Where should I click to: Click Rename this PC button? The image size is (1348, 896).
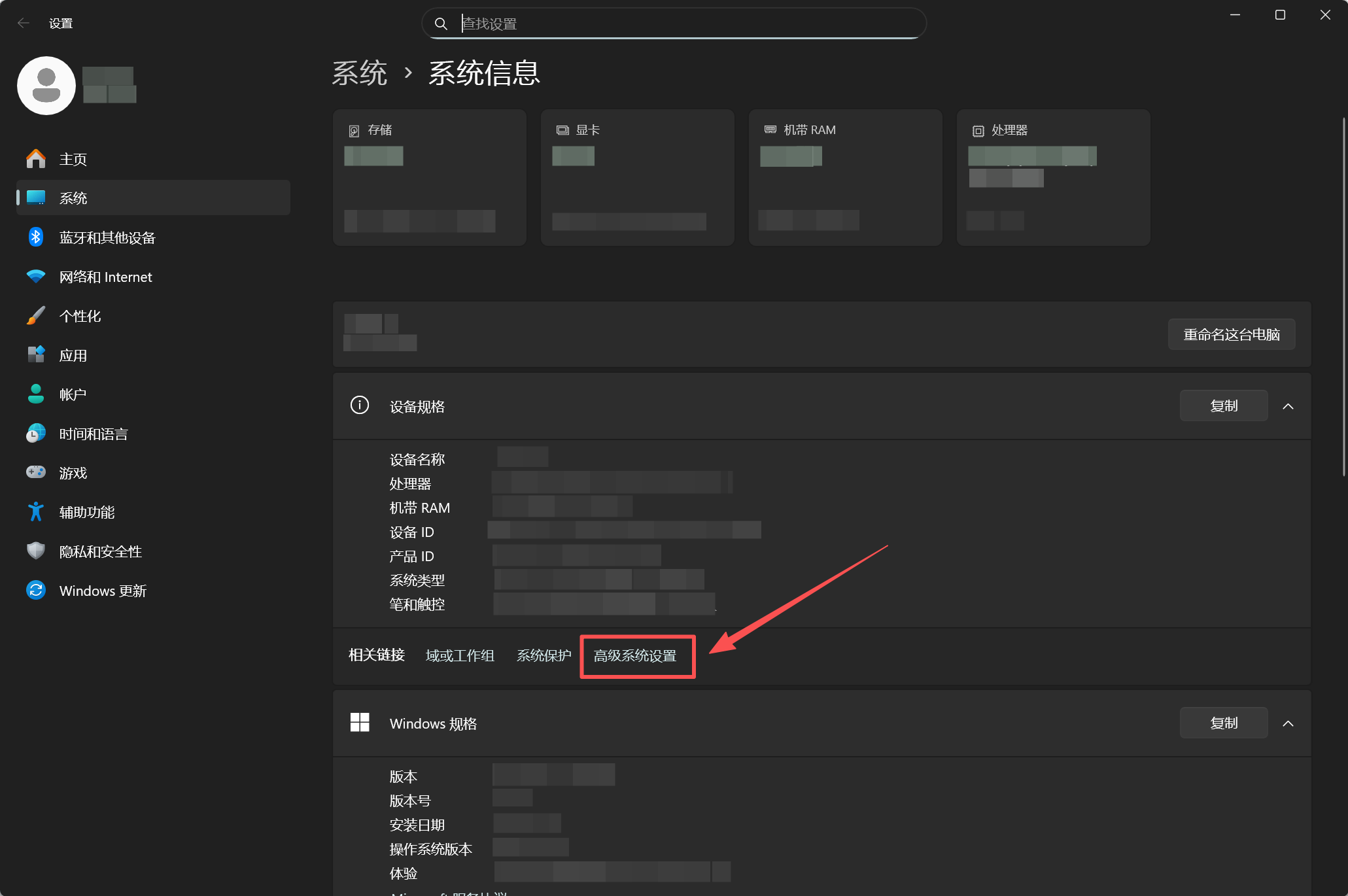(1231, 335)
